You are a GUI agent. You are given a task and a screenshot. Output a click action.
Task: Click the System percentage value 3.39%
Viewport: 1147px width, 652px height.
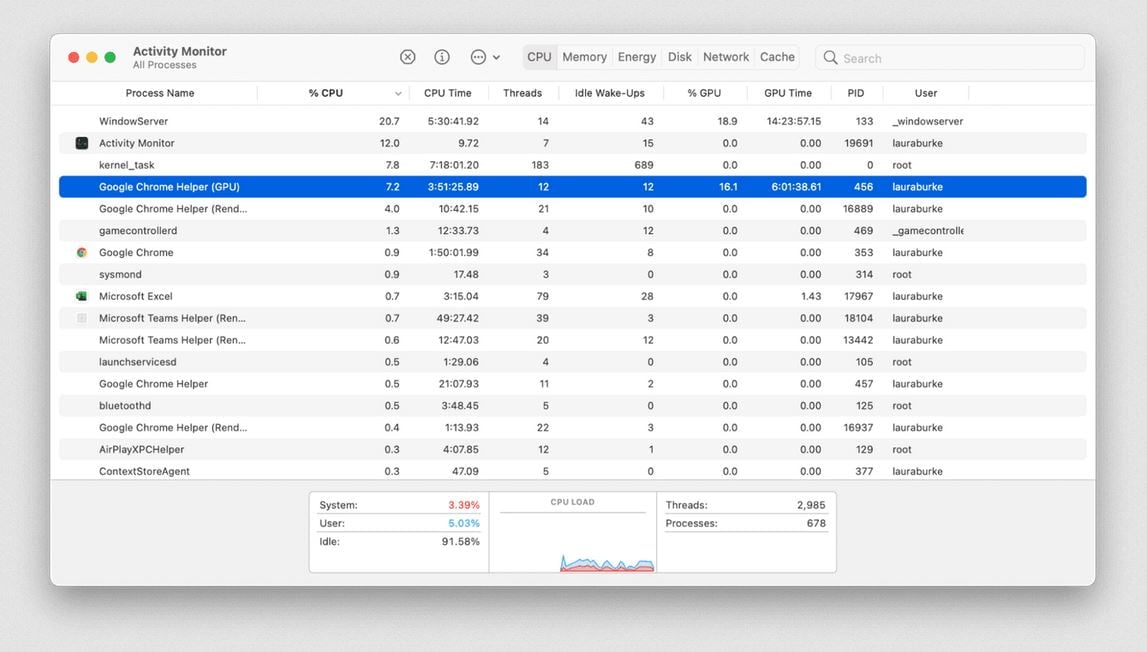[464, 505]
